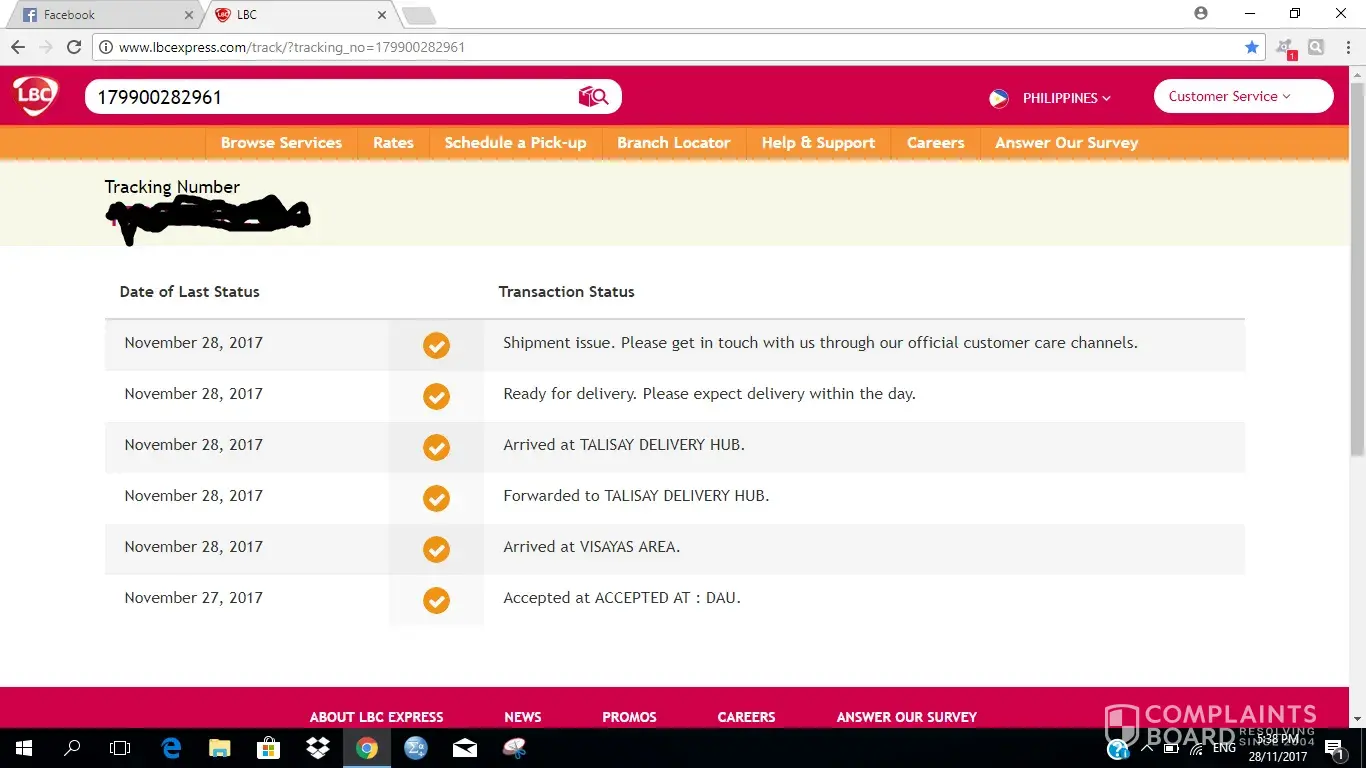Click the Philippines flag icon
The image size is (1366, 768).
998,98
